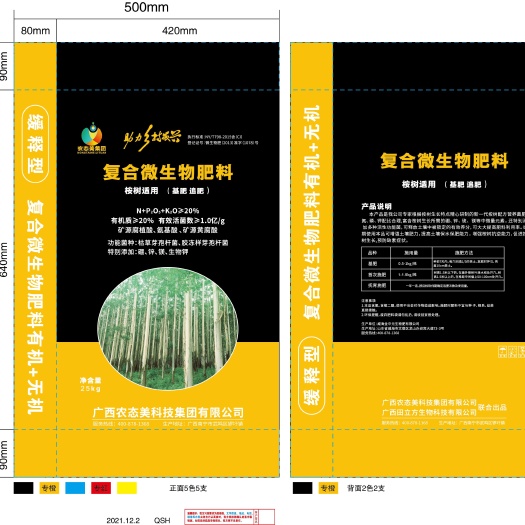Click the 基肥 row in the table
The width and height of the screenshot is (525, 525).
pos(433,264)
